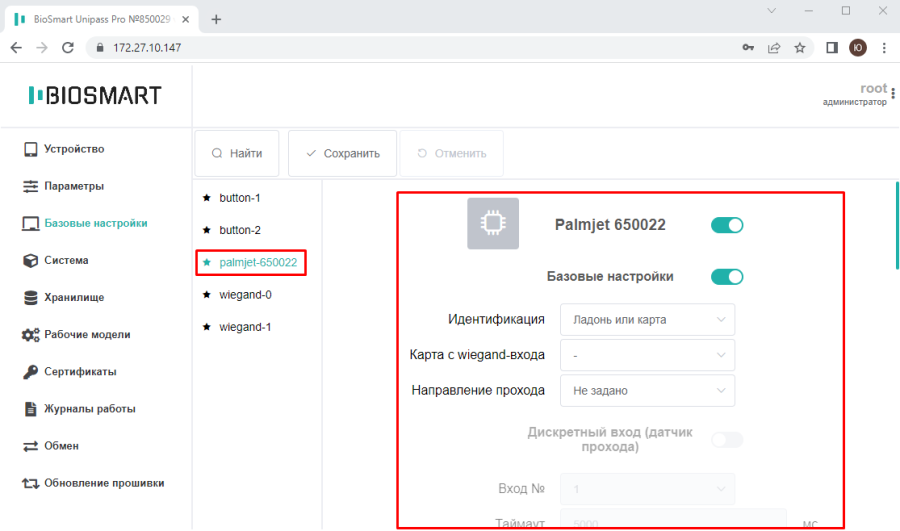900x531 pixels.
Task: Click the star icon beside button-2
Action: (x=207, y=230)
